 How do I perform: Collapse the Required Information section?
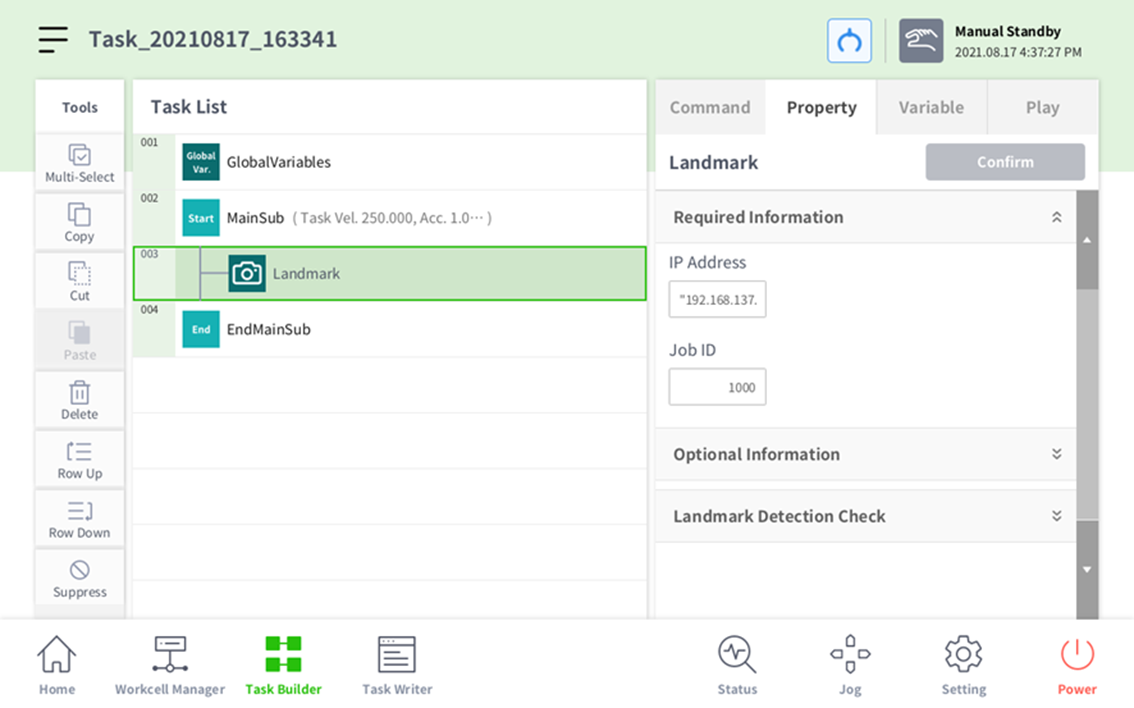[1056, 217]
